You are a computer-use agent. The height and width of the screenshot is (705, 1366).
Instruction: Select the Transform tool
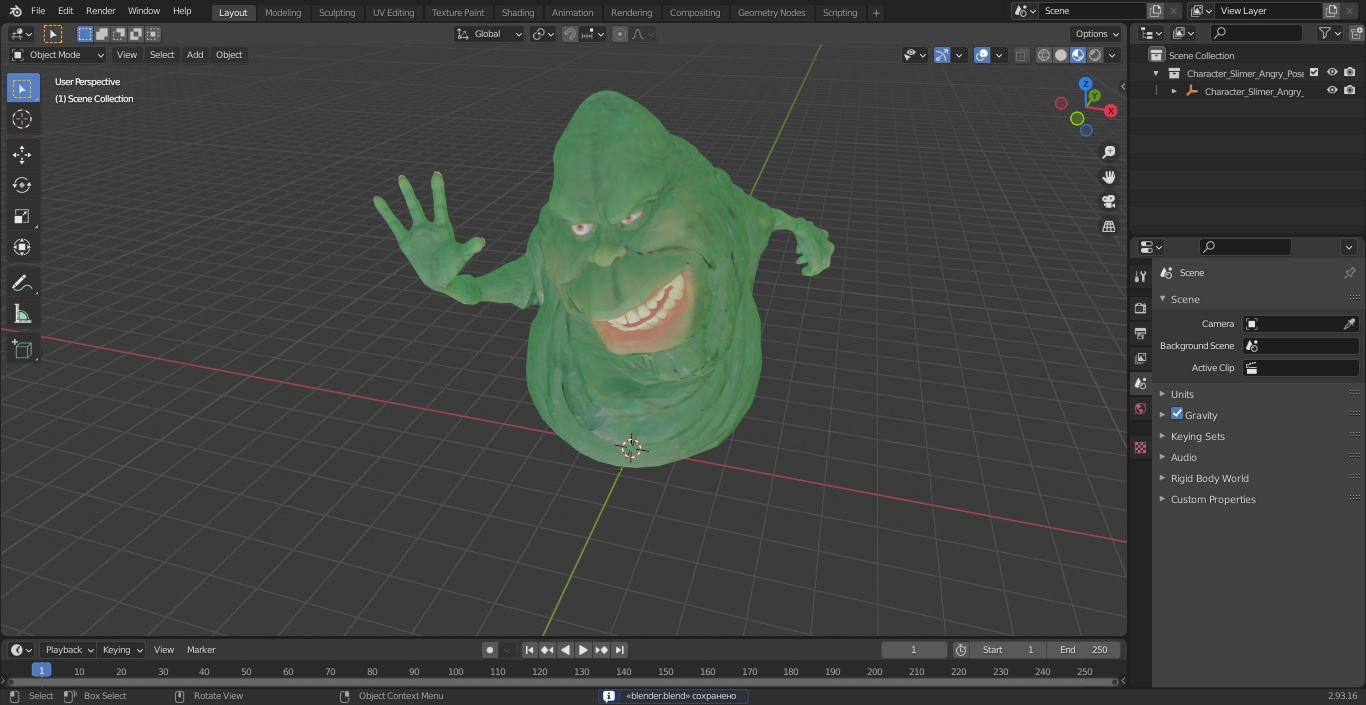[22, 247]
